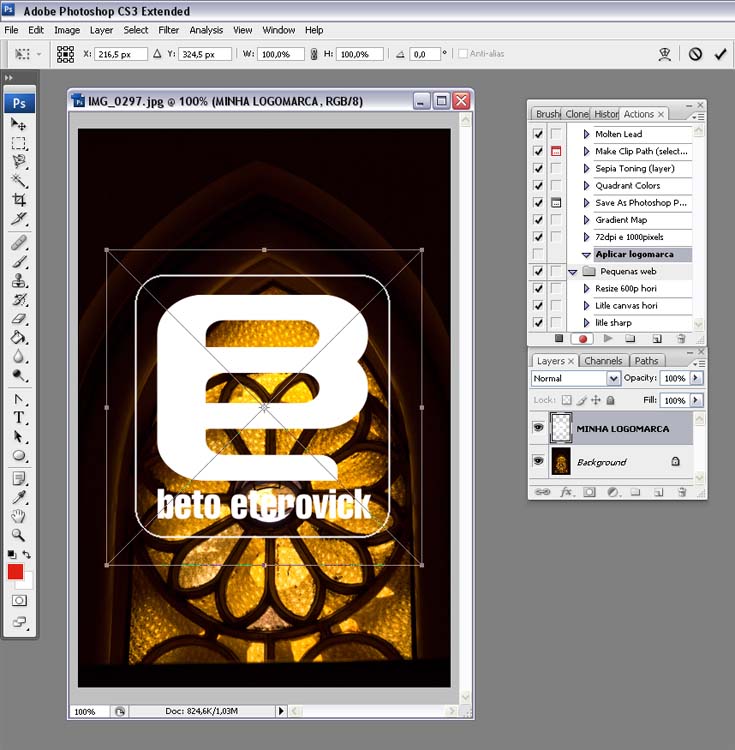Viewport: 735px width, 750px height.
Task: Hide the Background layer
Action: (539, 461)
